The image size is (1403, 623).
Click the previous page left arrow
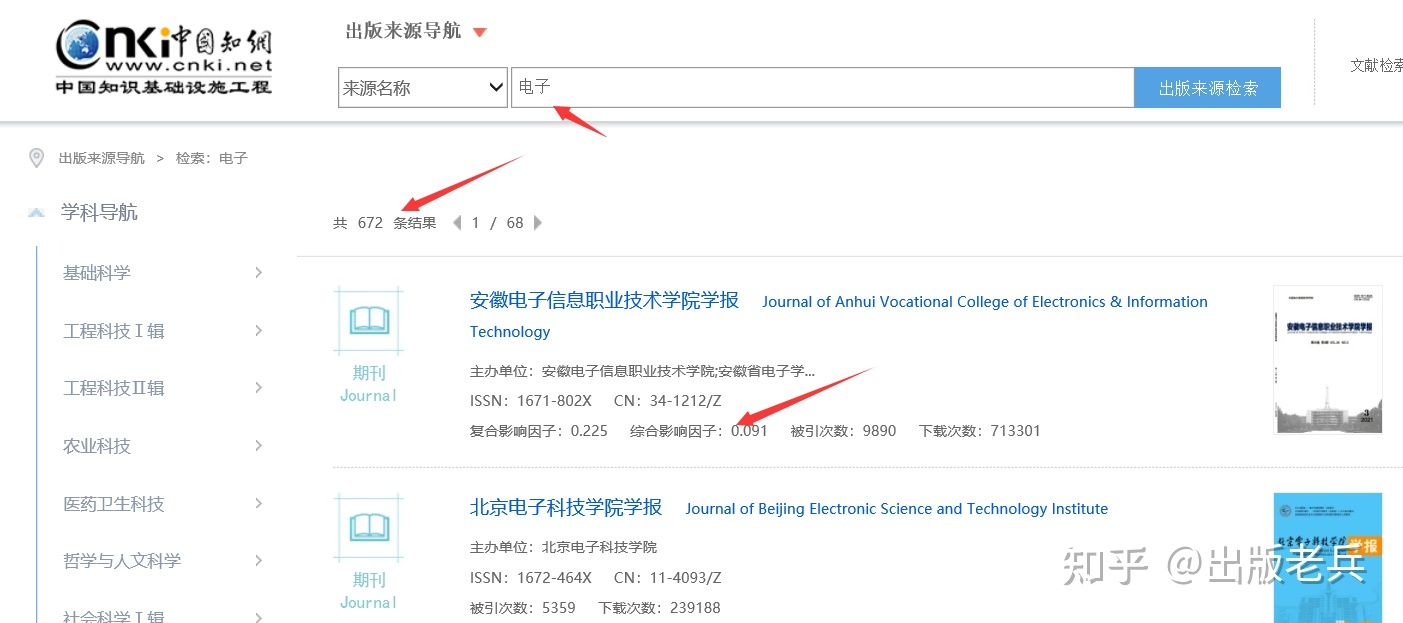(x=456, y=222)
